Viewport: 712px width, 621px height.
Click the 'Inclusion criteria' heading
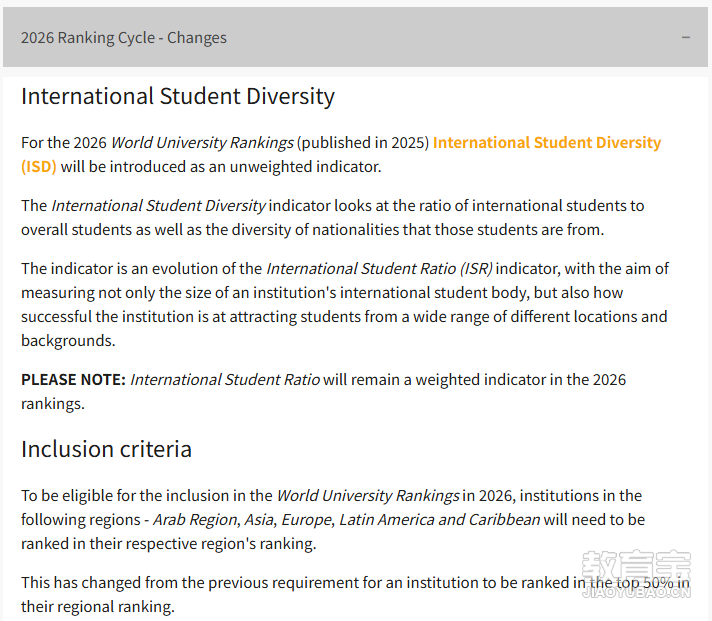106,449
